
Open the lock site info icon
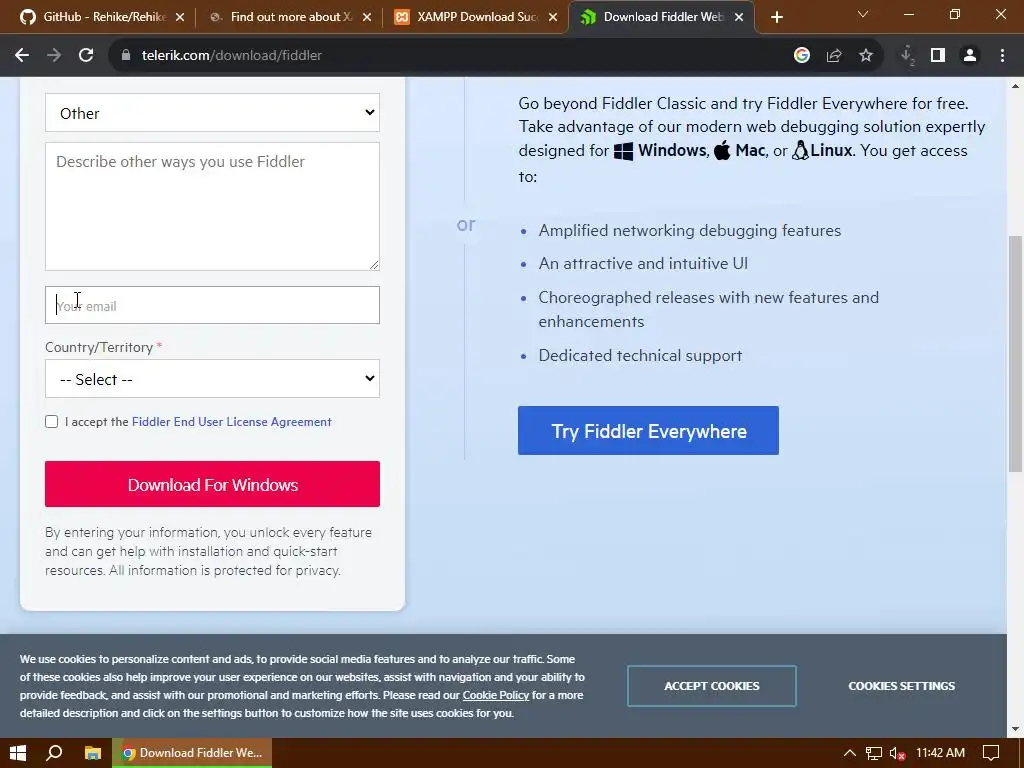click(x=126, y=56)
